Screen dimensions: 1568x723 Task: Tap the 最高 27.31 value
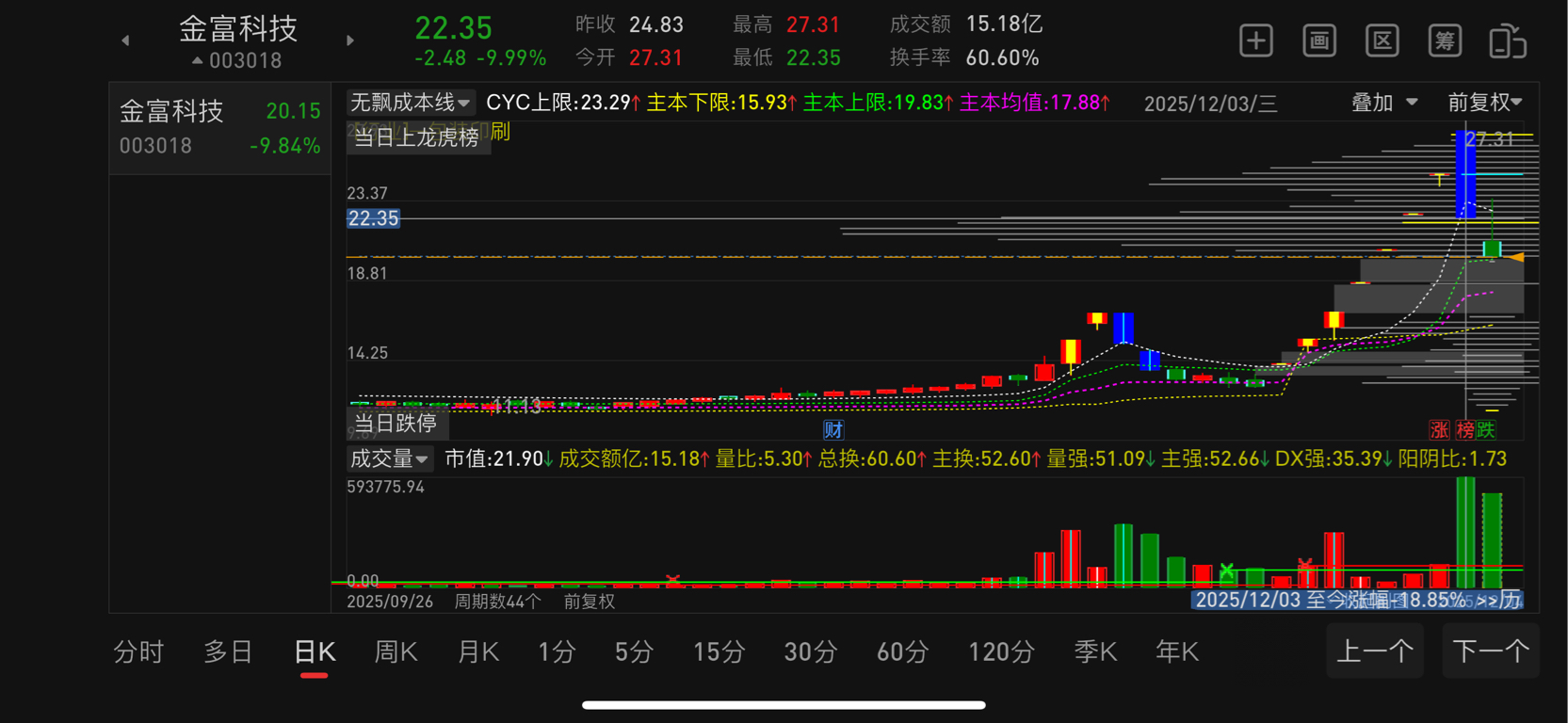pos(813,24)
